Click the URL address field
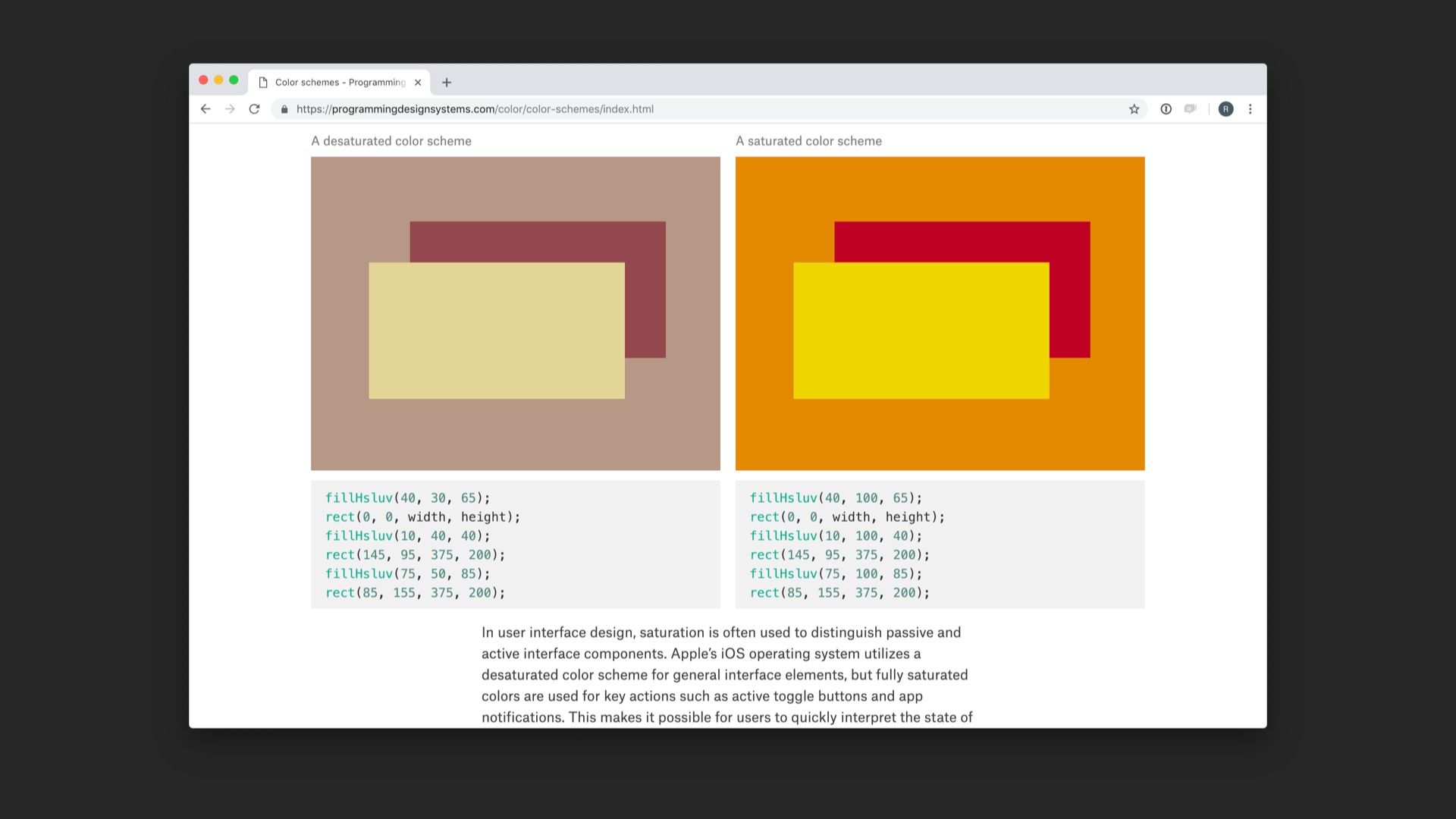Image resolution: width=1456 pixels, height=819 pixels. pyautogui.click(x=682, y=109)
